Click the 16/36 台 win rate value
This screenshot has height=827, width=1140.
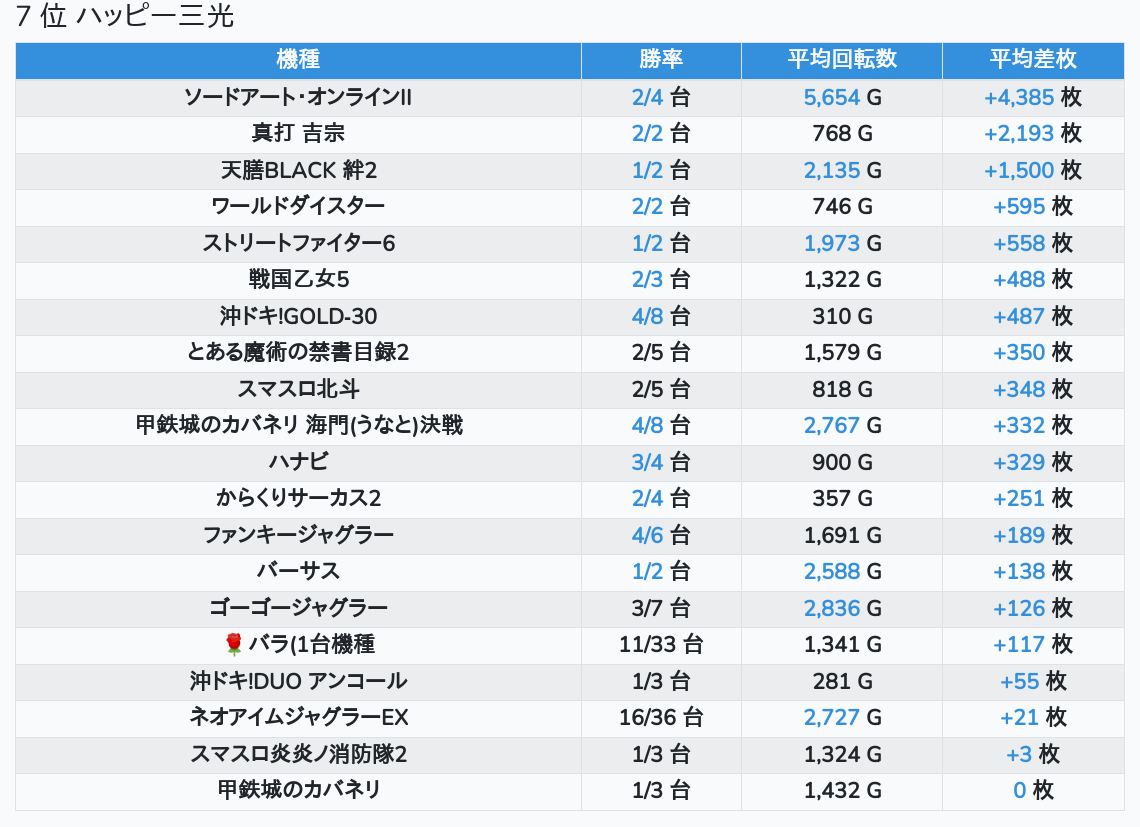[661, 718]
